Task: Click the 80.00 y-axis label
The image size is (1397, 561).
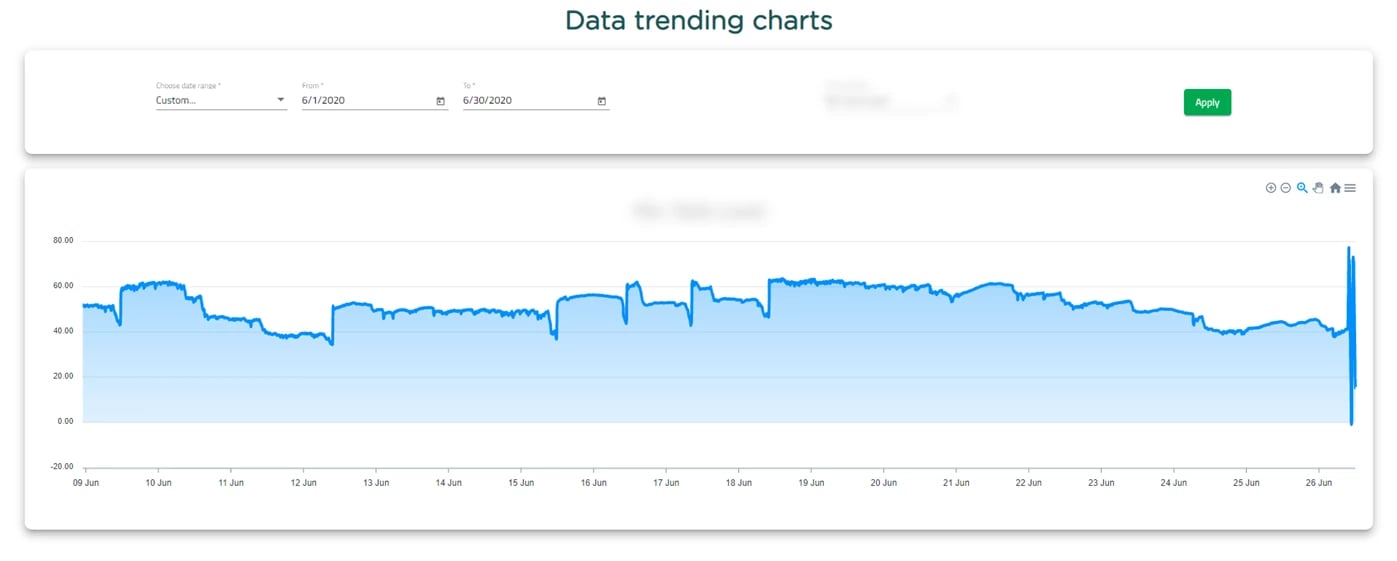Action: click(x=63, y=241)
